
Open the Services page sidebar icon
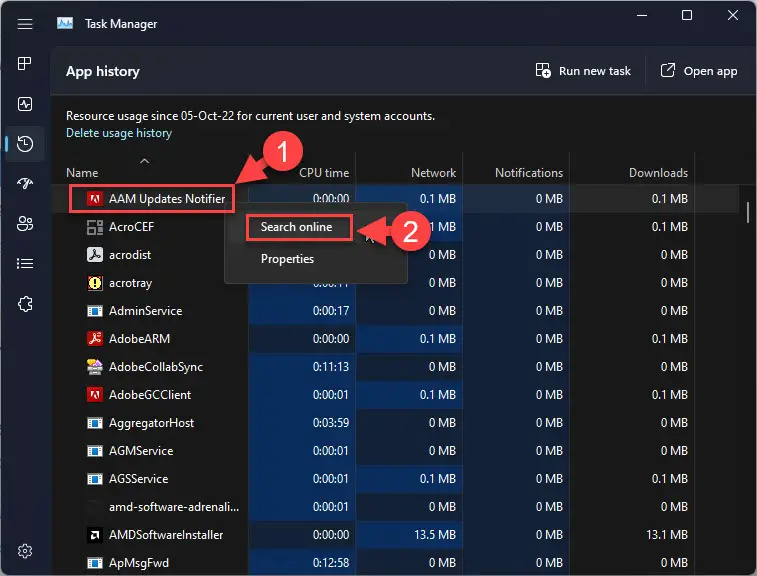(x=25, y=304)
